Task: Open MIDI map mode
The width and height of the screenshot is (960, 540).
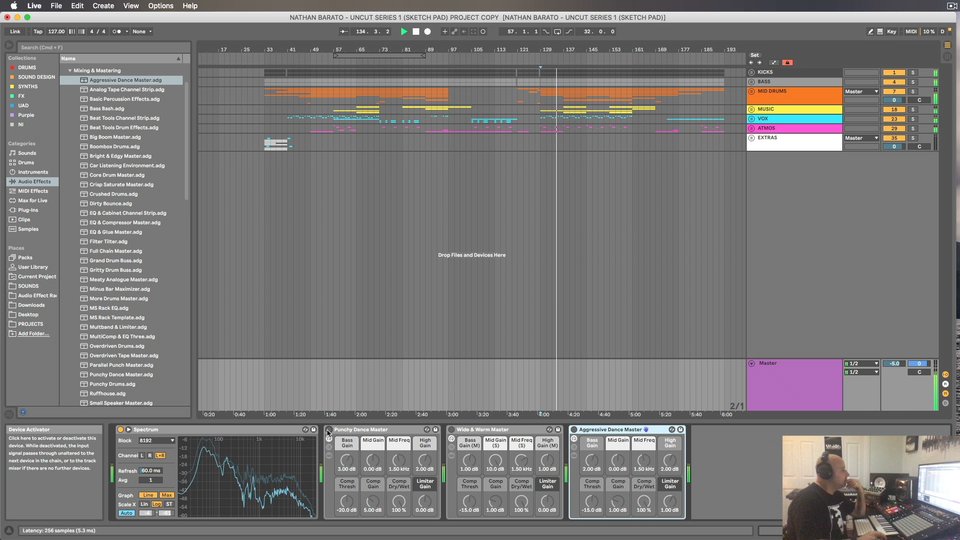Action: [x=911, y=31]
